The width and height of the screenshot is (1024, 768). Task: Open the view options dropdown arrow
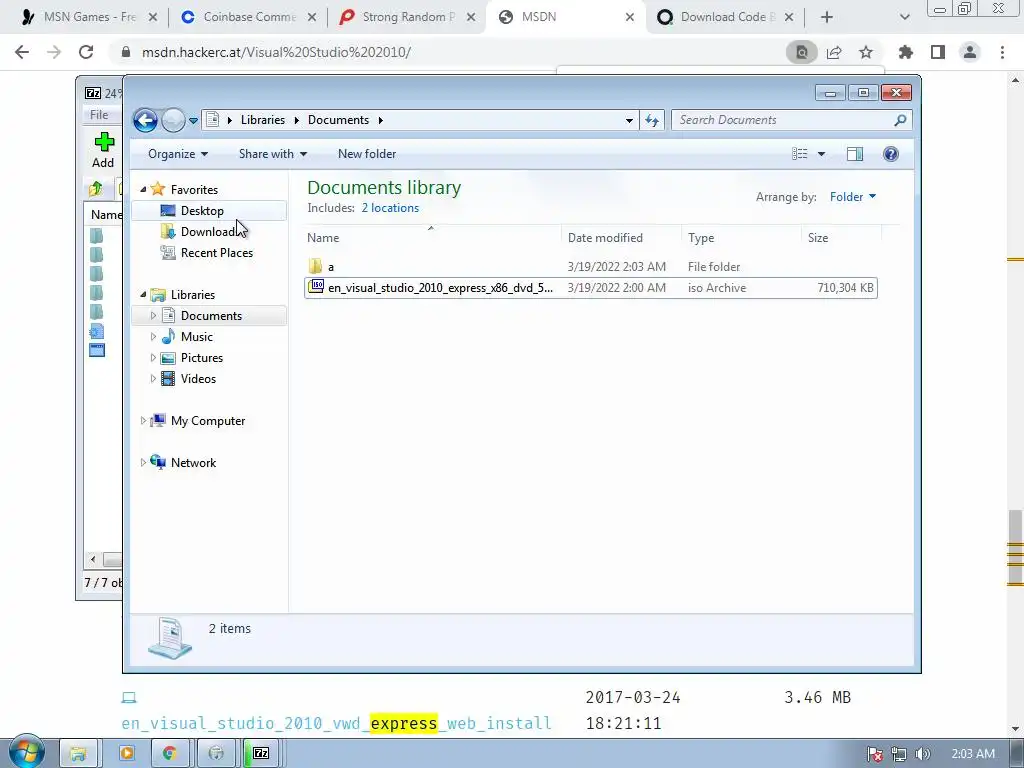click(x=822, y=154)
